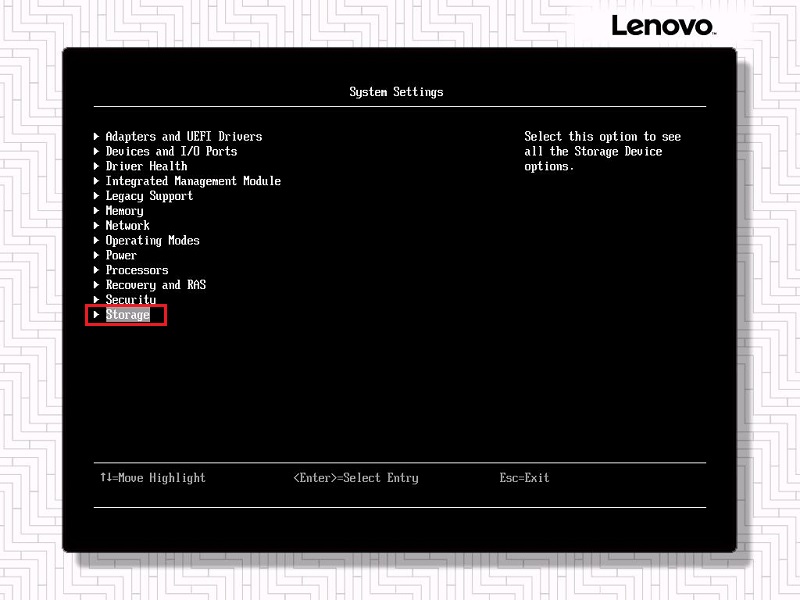Click the arrow next to Storage
The width and height of the screenshot is (800, 600).
point(96,315)
